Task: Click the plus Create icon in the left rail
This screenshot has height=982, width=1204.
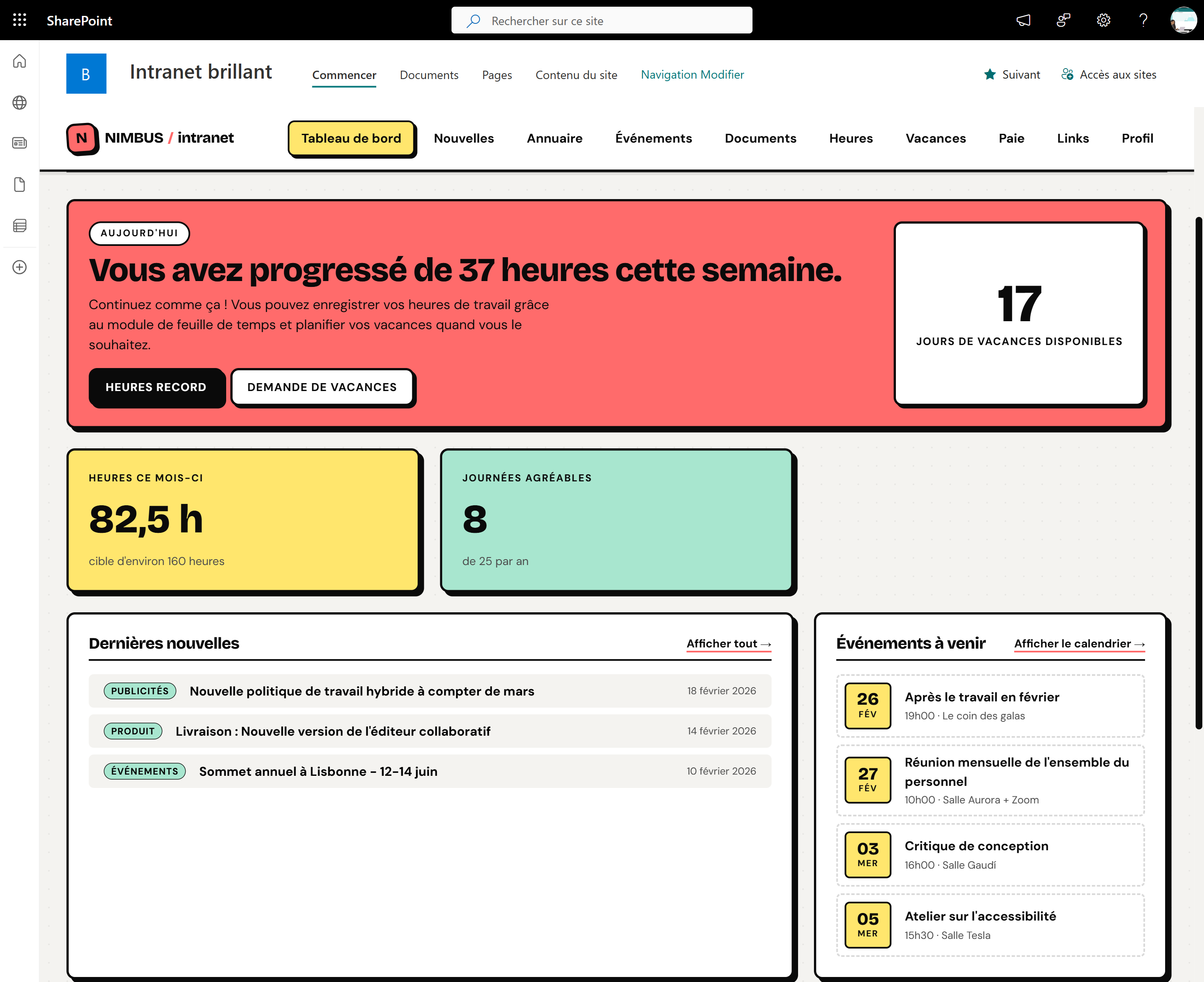Action: coord(20,267)
